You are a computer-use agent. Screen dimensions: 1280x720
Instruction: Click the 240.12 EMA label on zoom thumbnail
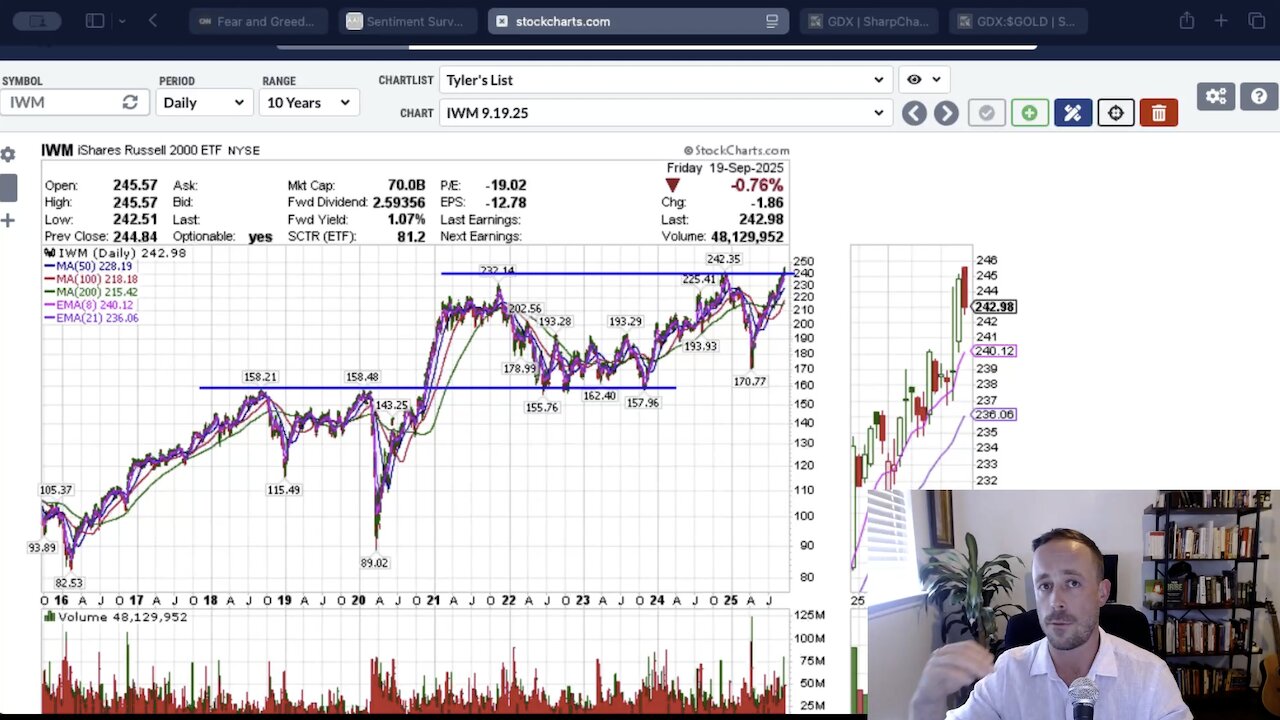click(995, 351)
